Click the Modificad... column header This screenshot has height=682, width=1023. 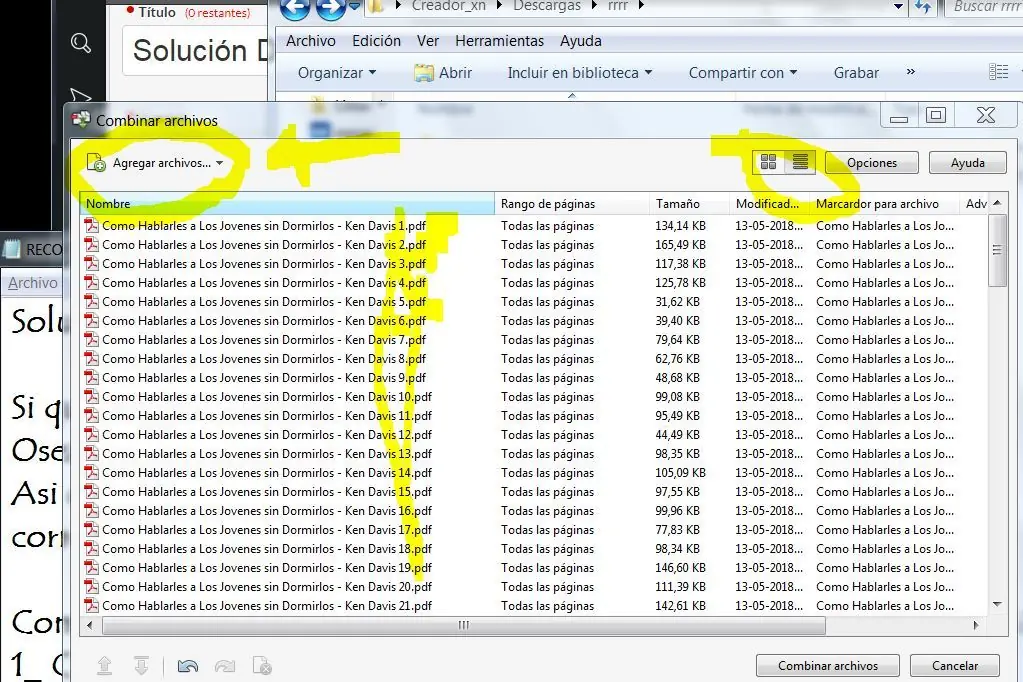[769, 204]
